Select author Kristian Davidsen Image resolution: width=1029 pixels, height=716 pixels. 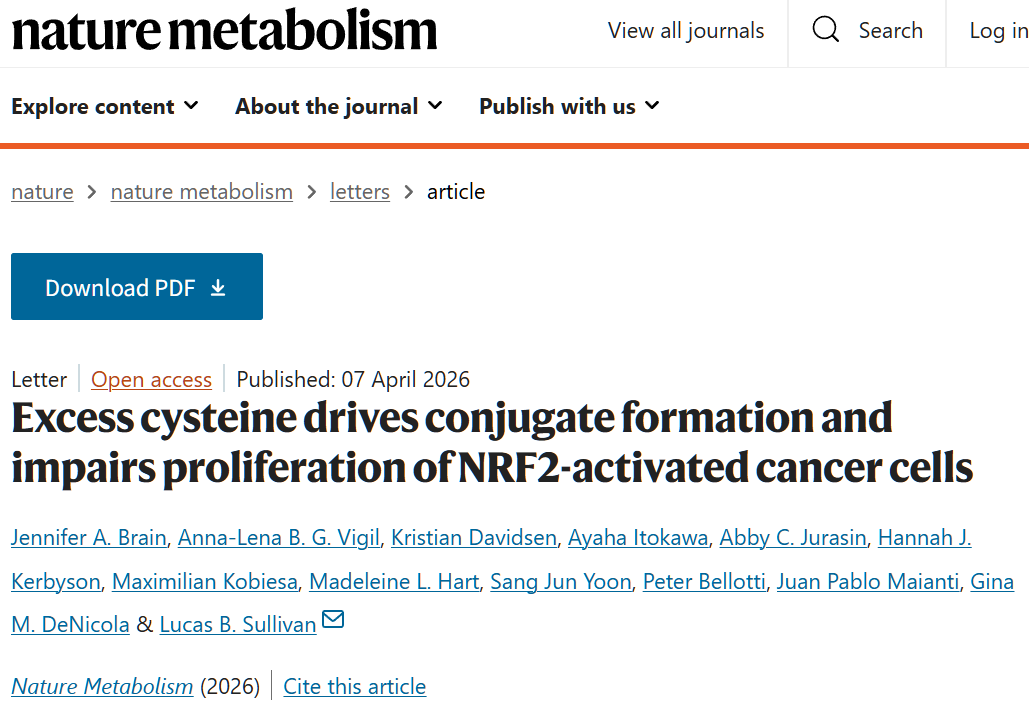tap(474, 538)
